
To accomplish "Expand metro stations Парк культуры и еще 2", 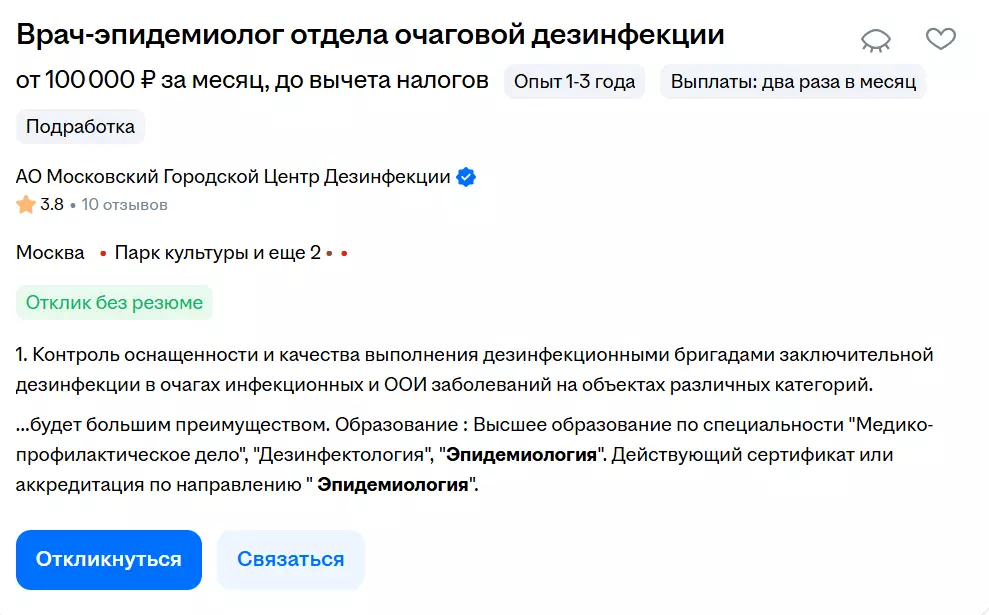I will (218, 253).
